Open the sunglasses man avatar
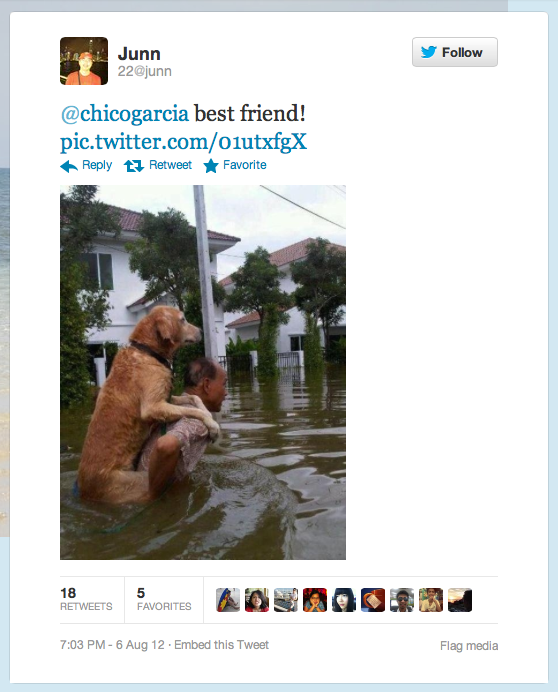Screen dimensions: 558x692 (x=402, y=600)
